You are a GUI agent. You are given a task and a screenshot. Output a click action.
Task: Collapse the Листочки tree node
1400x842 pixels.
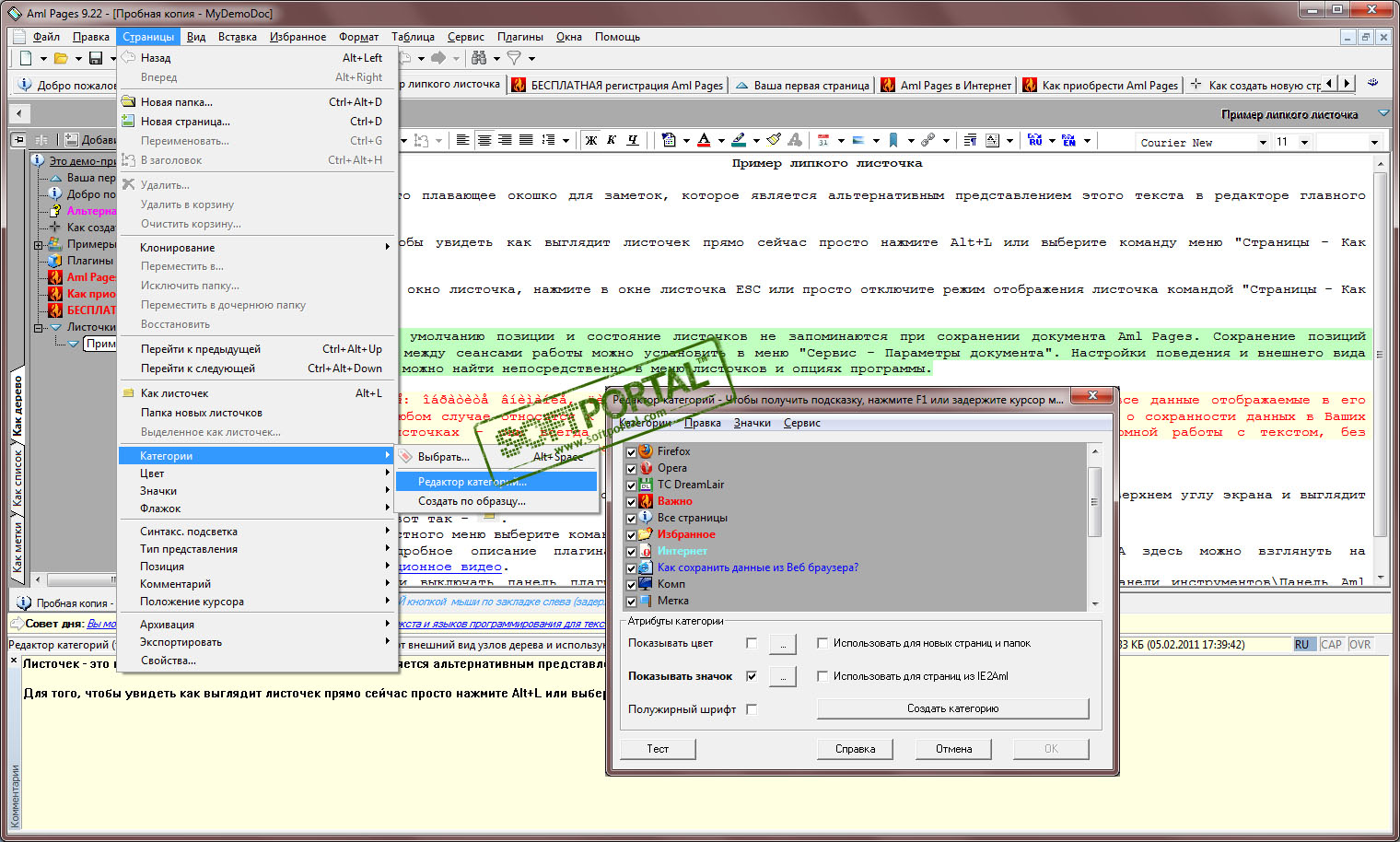(39, 327)
